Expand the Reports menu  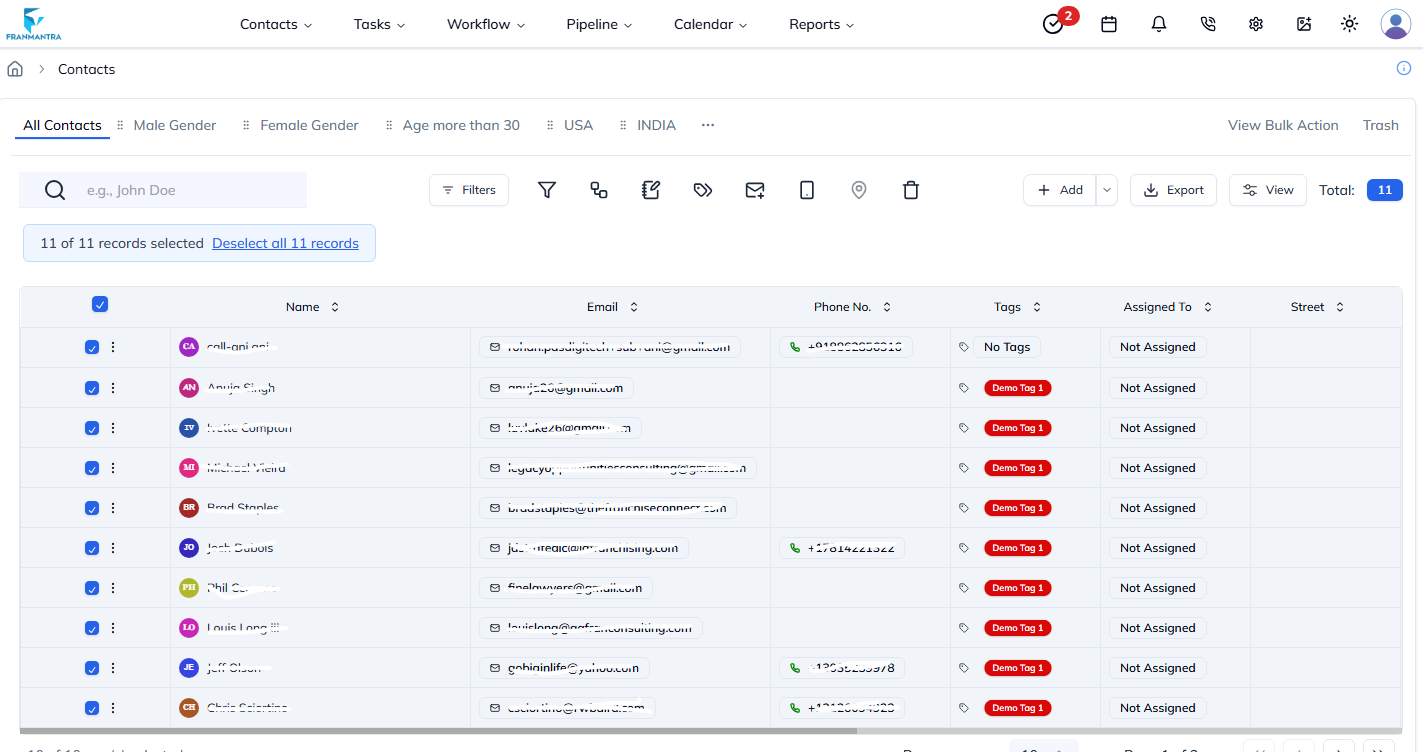point(821,24)
